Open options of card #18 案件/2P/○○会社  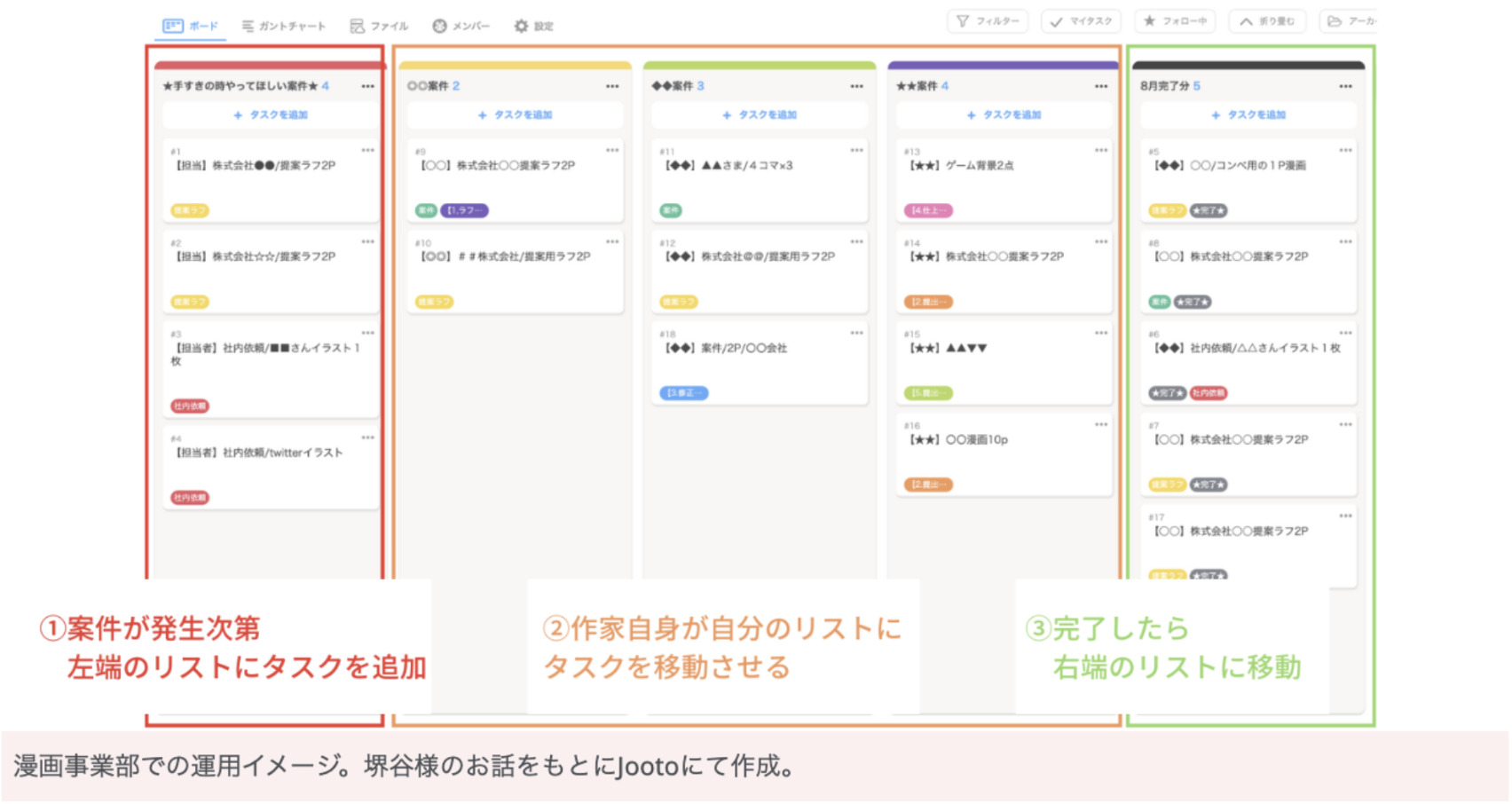point(856,333)
